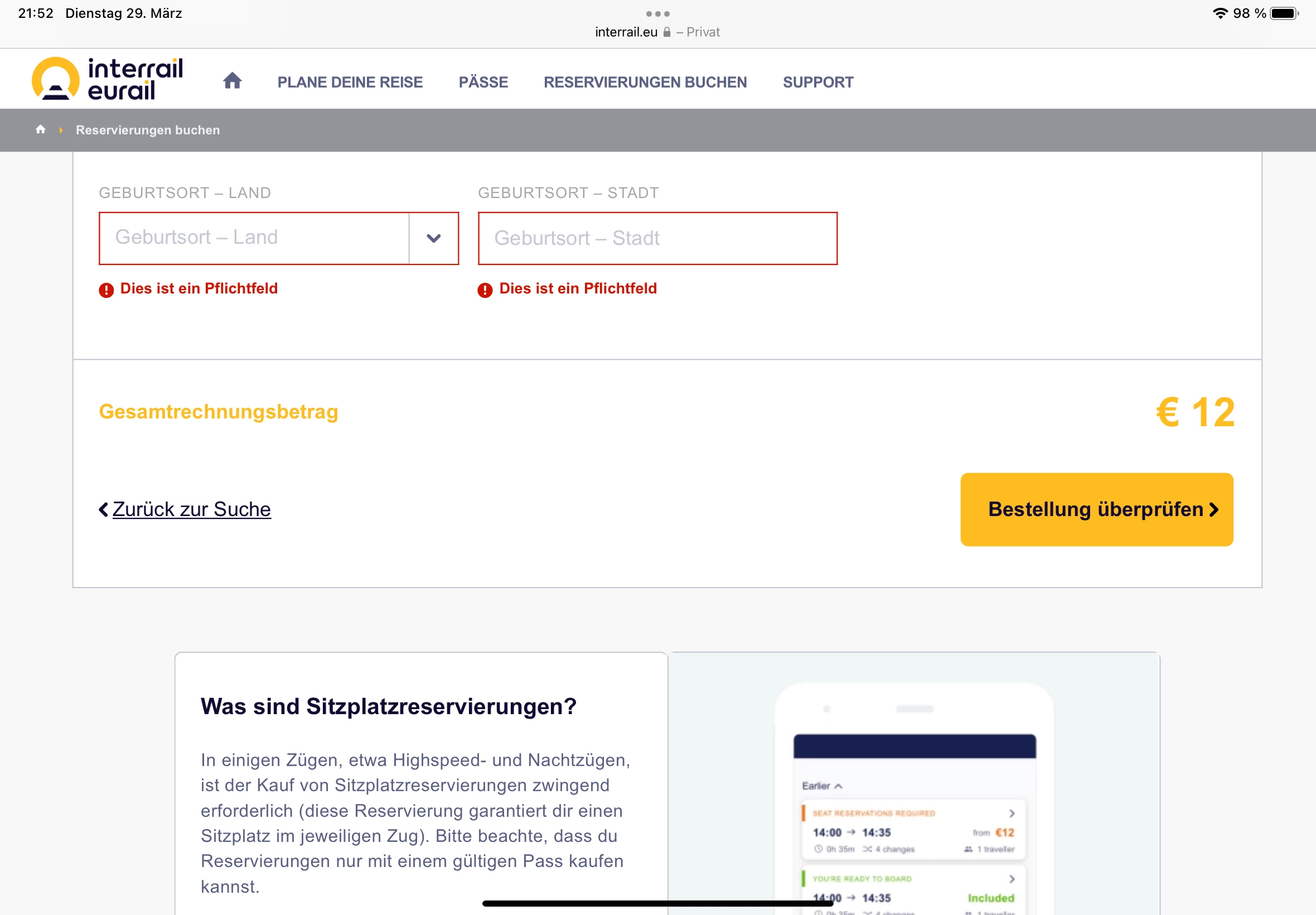Open Reservierungen buchen navigation item
Screen dimensions: 1316x915
645,82
